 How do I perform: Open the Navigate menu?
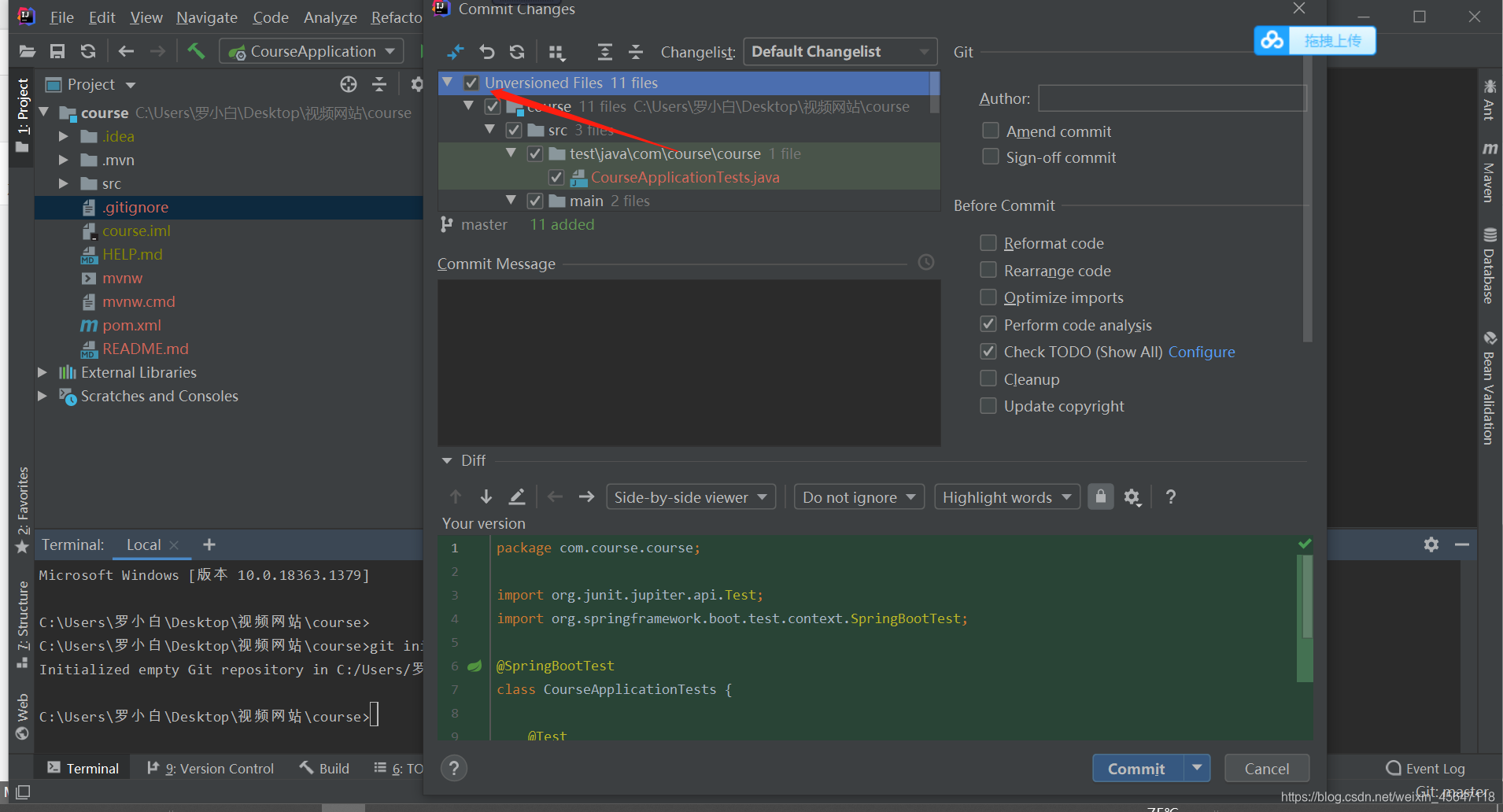tap(207, 17)
